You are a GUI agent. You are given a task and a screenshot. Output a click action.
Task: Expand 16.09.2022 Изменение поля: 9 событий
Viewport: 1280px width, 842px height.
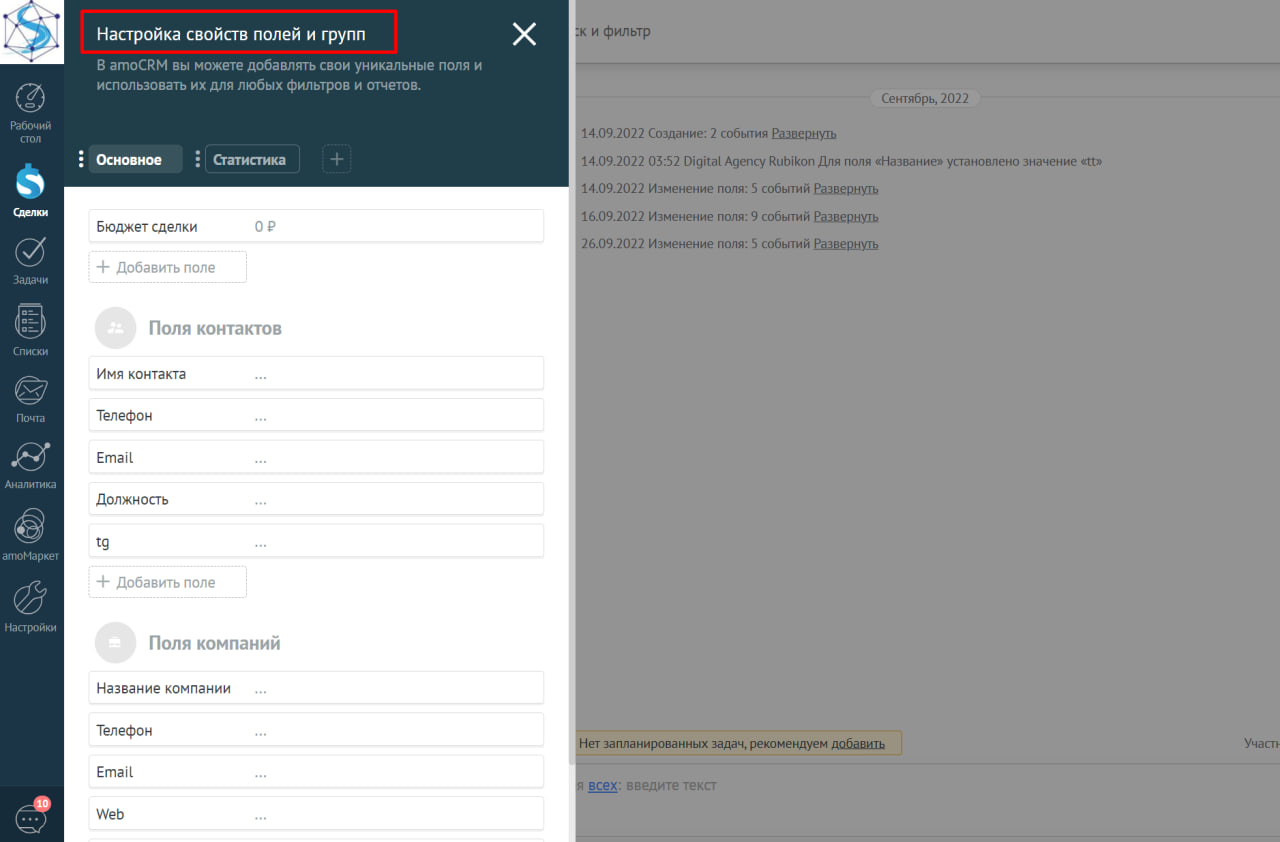(846, 216)
